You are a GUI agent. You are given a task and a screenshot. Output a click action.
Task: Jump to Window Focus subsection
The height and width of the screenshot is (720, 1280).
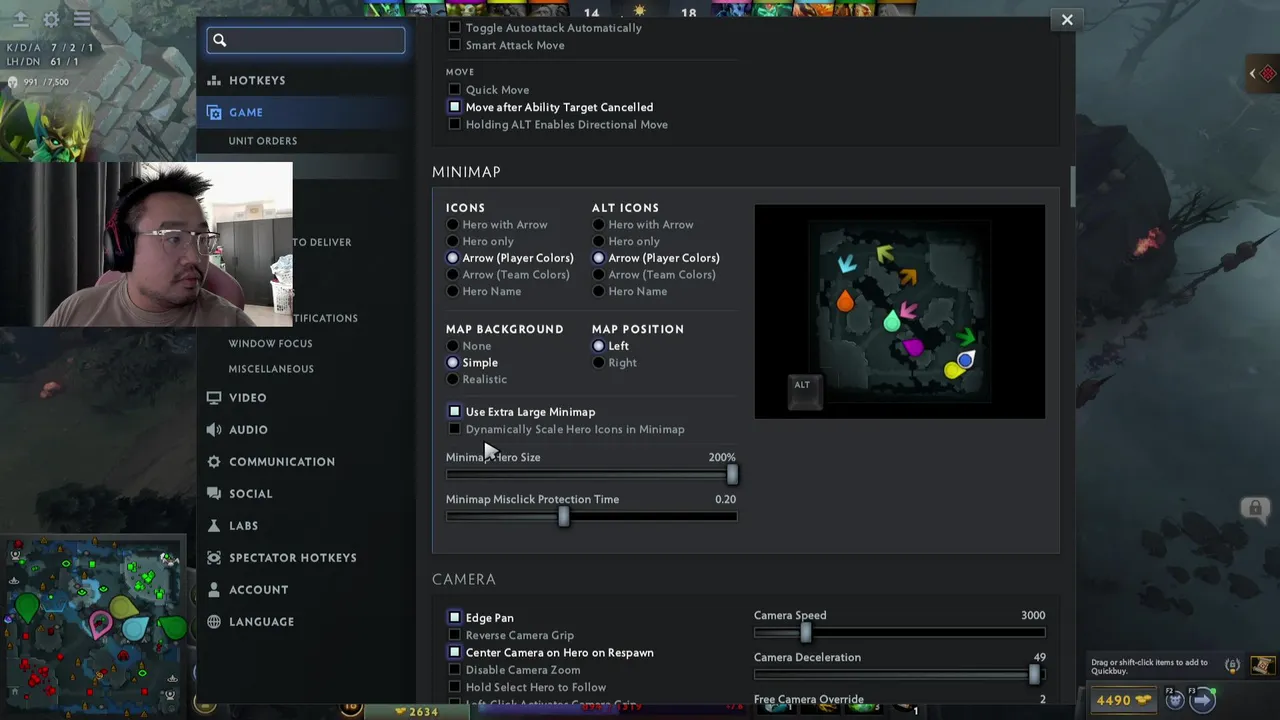(270, 343)
